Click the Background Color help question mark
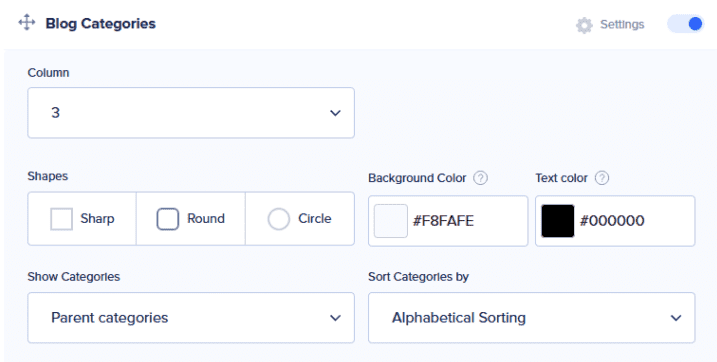This screenshot has width=717, height=362. 480,178
